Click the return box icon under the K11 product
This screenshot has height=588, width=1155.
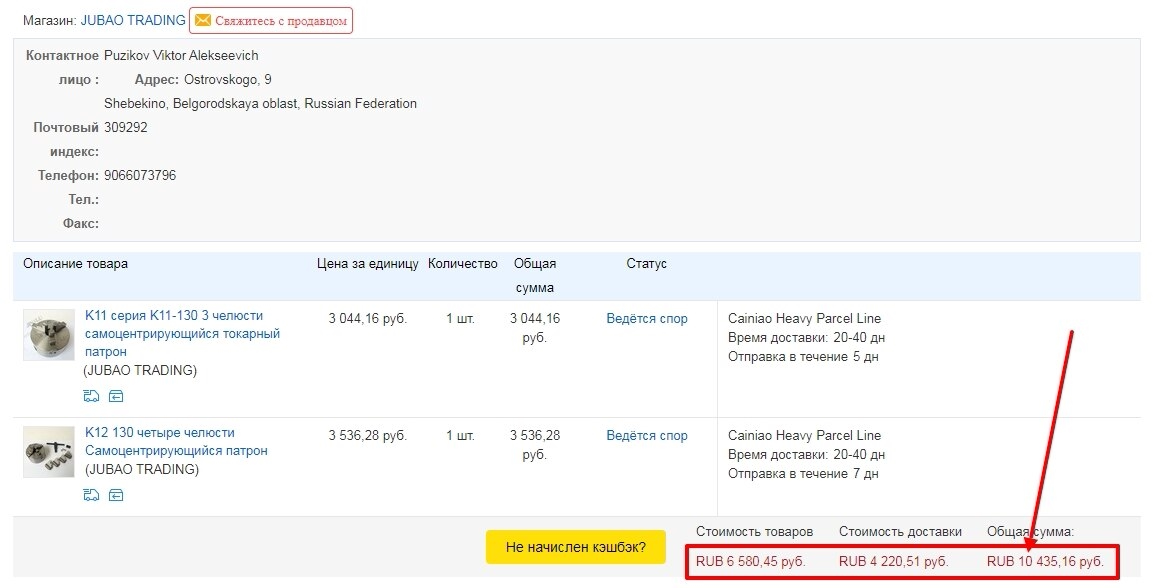pos(116,396)
